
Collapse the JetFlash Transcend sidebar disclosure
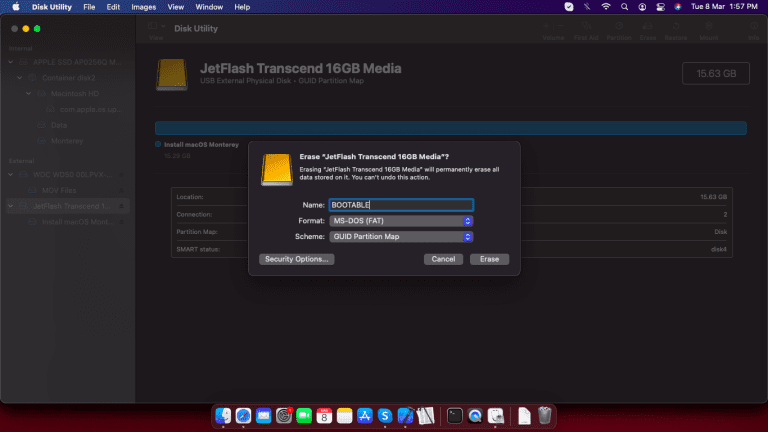pos(10,206)
